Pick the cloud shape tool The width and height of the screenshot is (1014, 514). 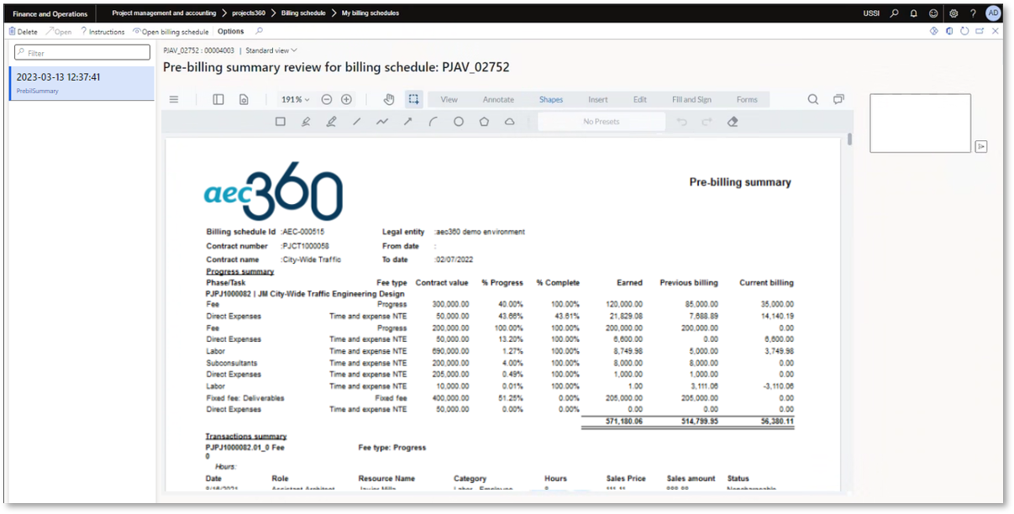click(x=510, y=122)
